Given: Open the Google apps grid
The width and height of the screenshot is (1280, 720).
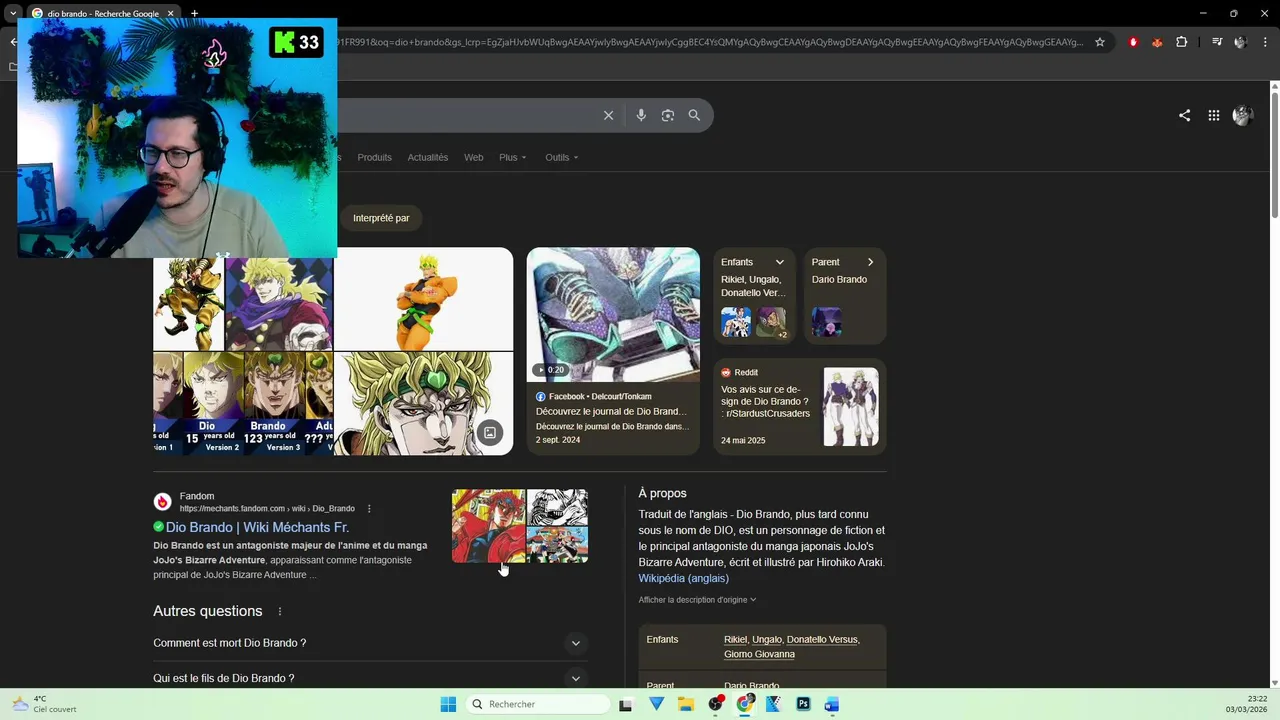Looking at the screenshot, I should point(1213,115).
